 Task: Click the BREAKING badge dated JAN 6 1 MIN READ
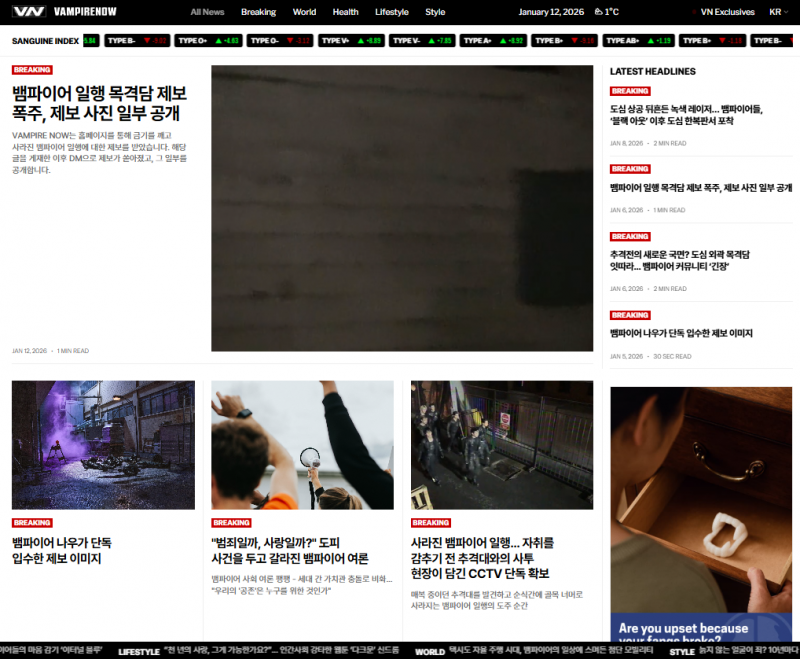point(630,169)
